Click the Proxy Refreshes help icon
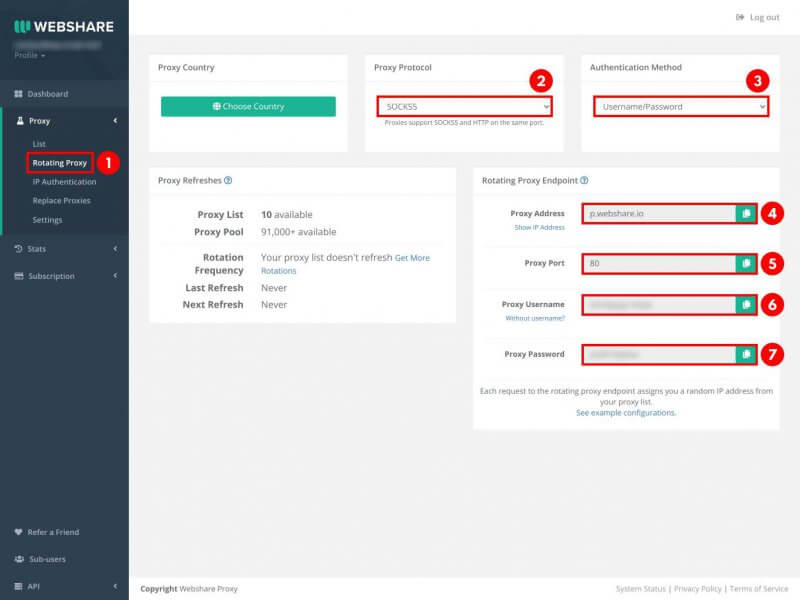 [228, 180]
